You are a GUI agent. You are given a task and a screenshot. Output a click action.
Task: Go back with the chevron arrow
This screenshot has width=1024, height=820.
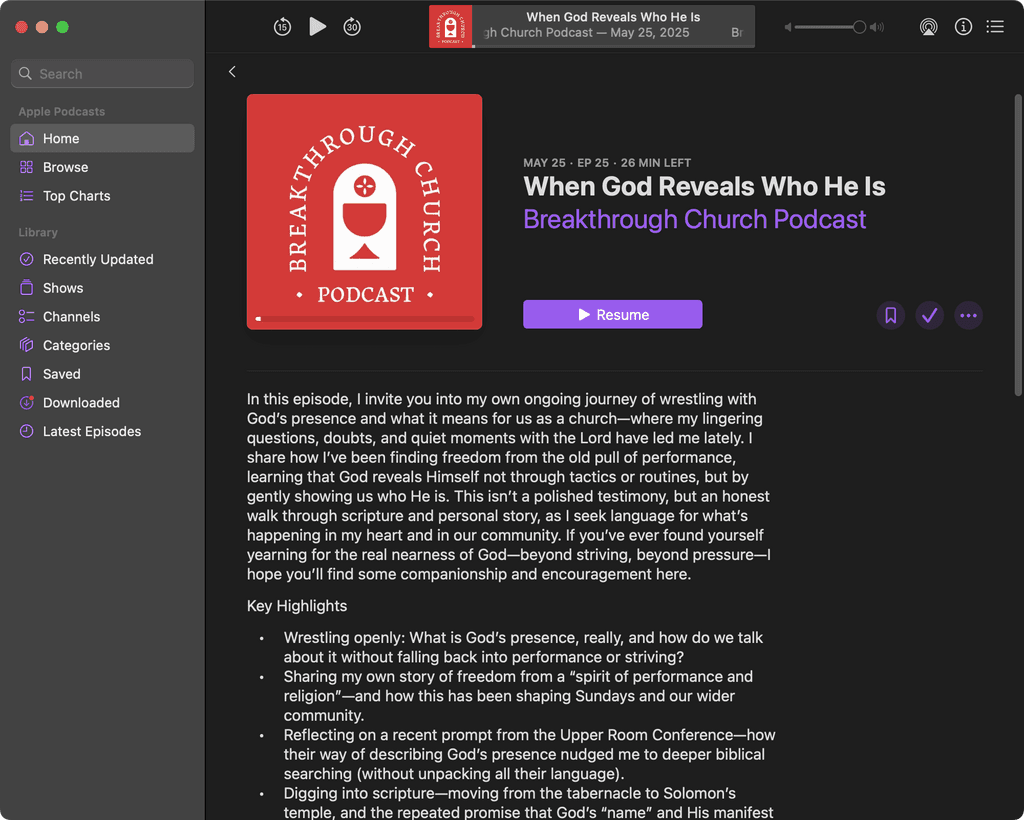click(x=232, y=72)
